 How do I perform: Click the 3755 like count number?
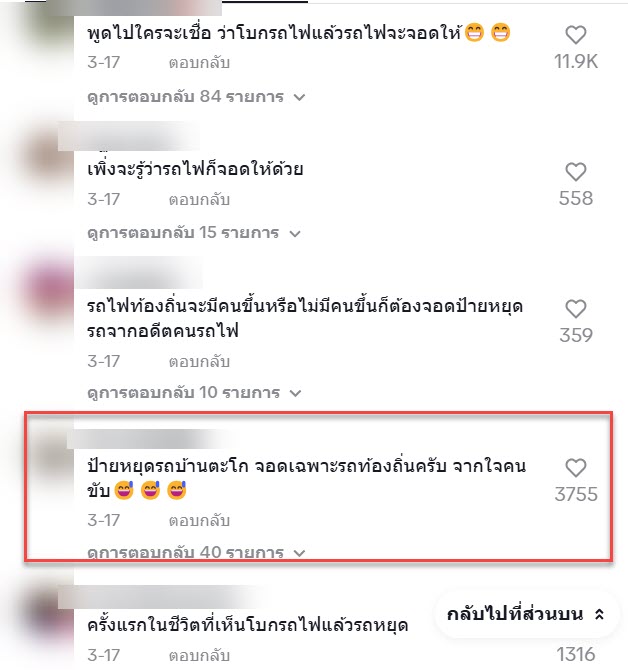click(576, 494)
